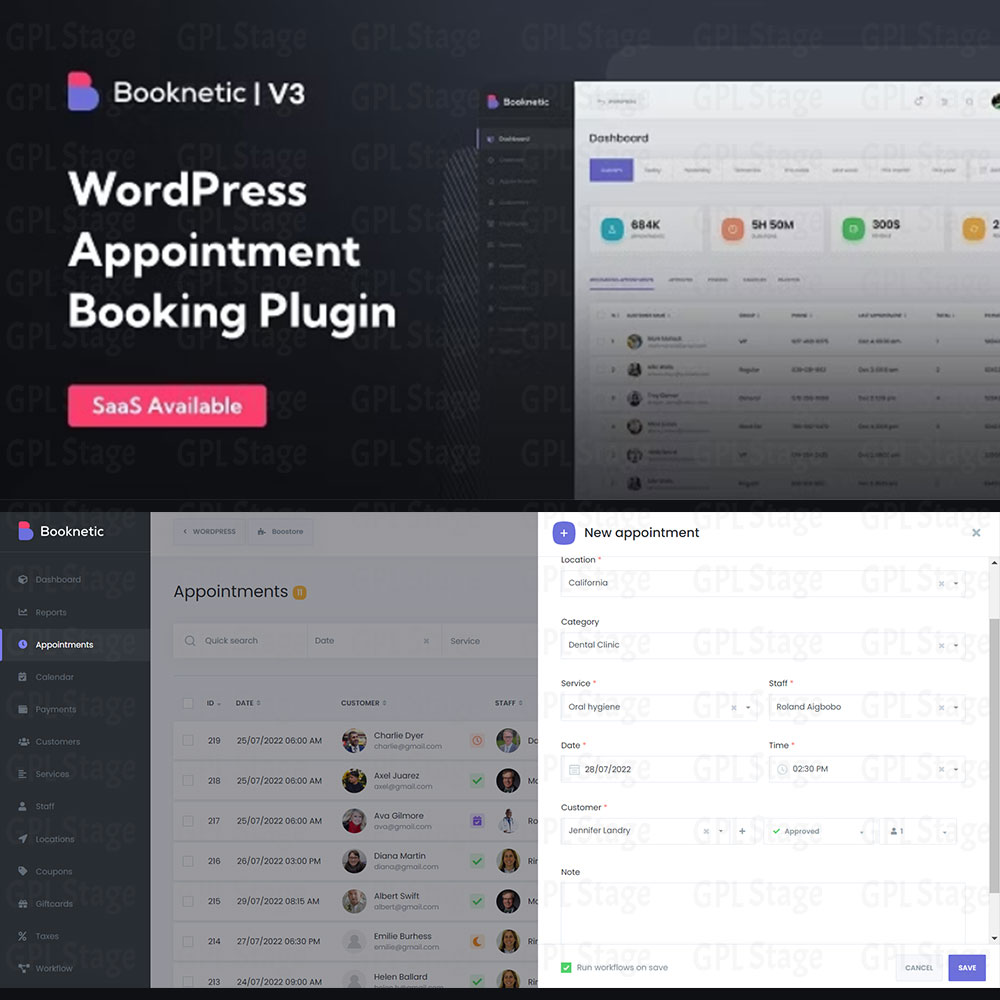The image size is (1000, 1000).
Task: Click the purple calendar status icon for Ava Gilmore
Action: [x=477, y=821]
